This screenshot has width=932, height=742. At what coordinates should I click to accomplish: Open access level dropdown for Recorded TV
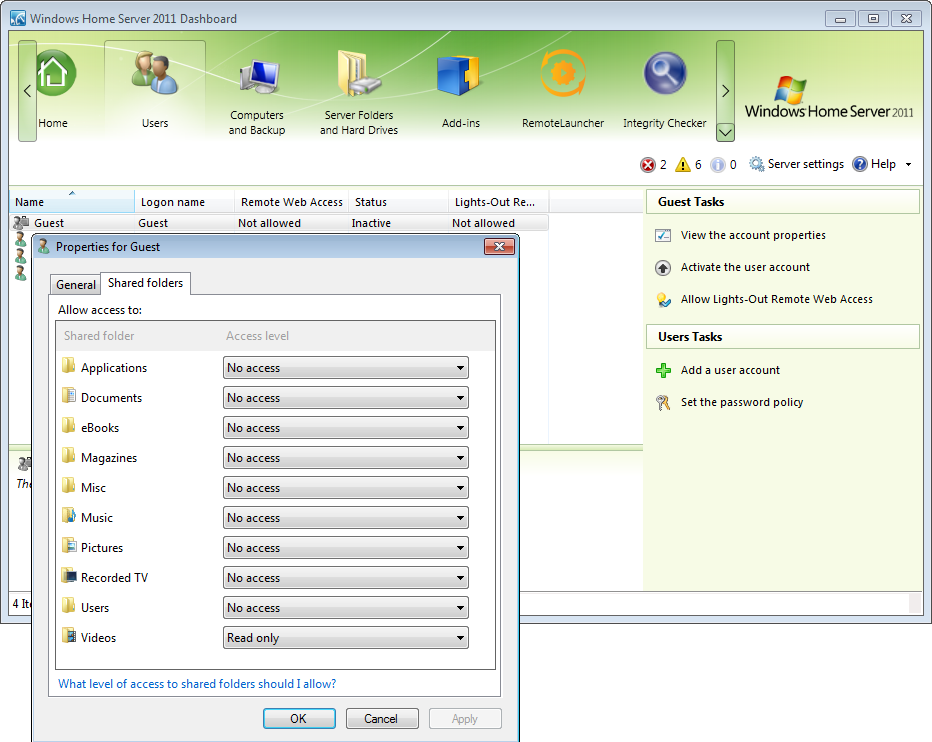click(346, 578)
